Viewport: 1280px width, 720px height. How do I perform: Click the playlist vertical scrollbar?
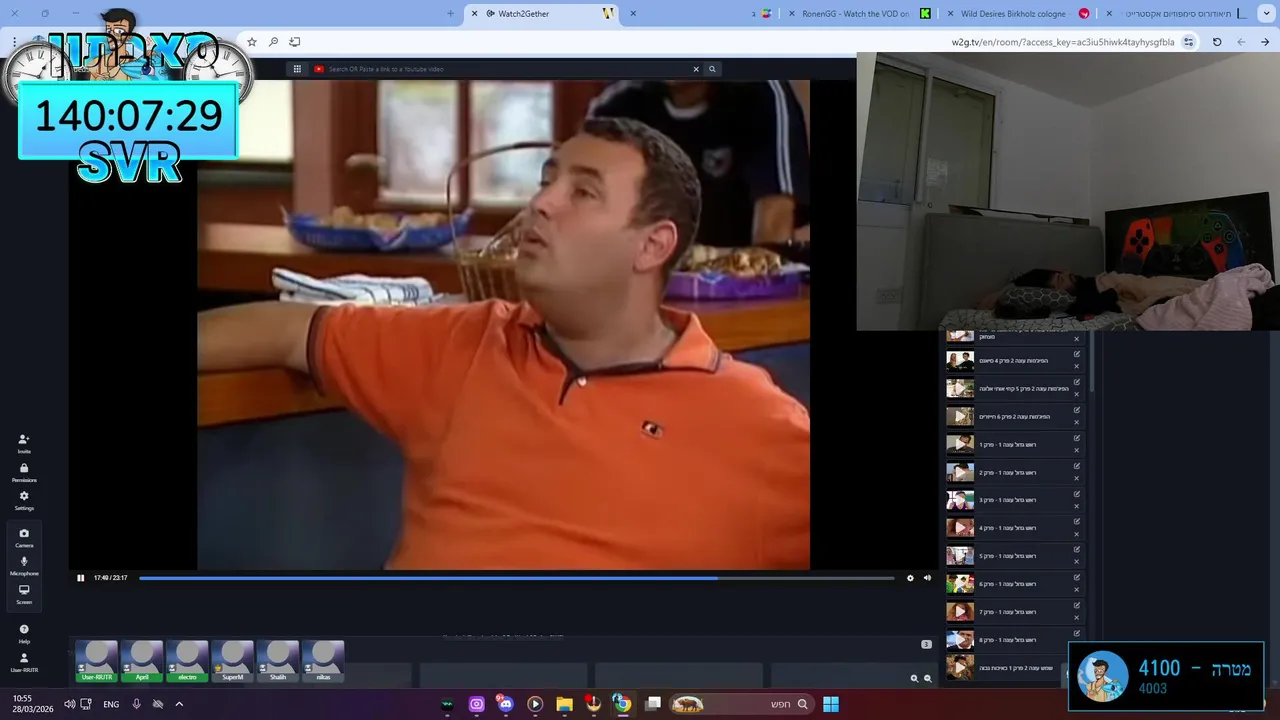[1091, 362]
